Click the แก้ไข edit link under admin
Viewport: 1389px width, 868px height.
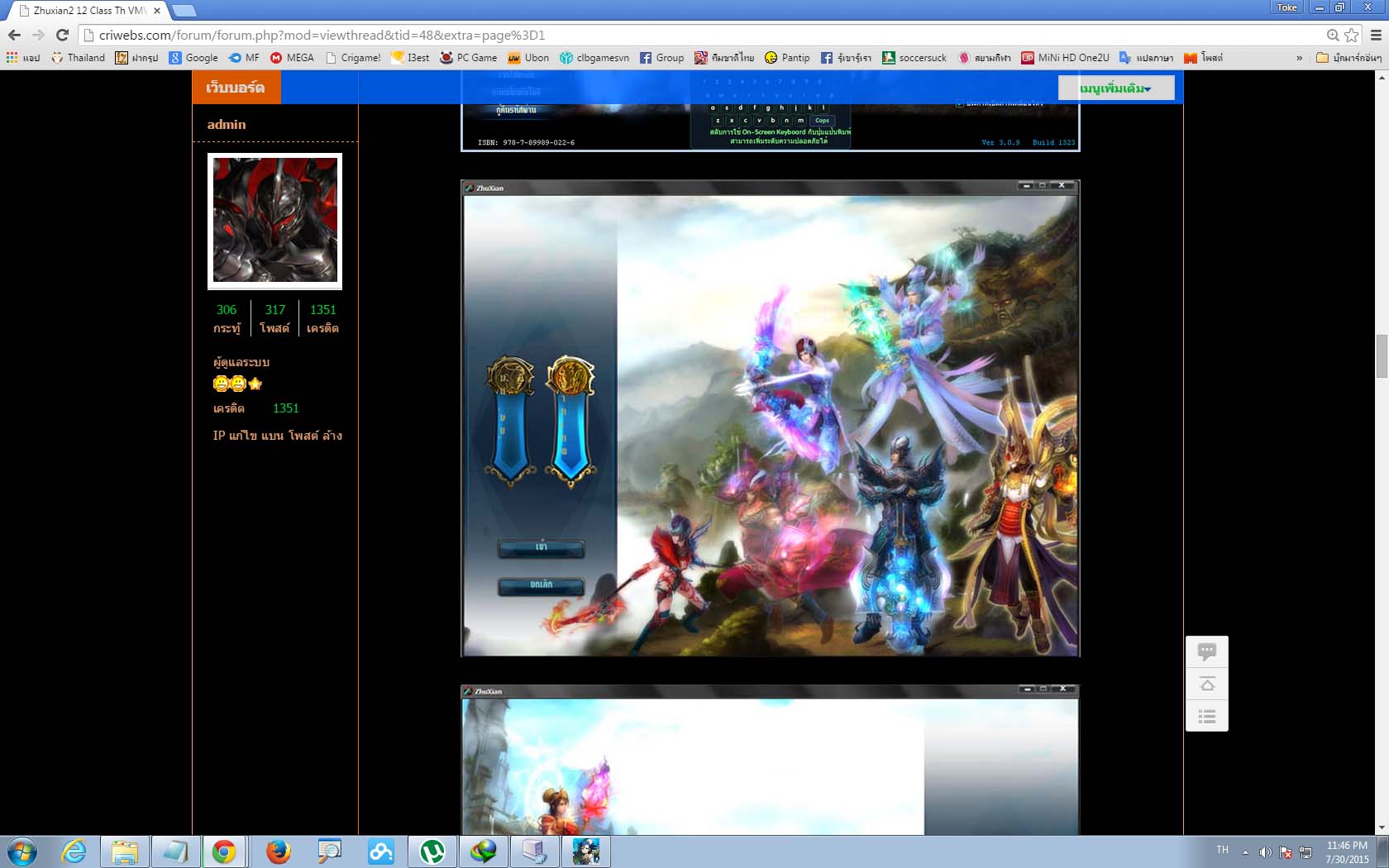(x=243, y=436)
